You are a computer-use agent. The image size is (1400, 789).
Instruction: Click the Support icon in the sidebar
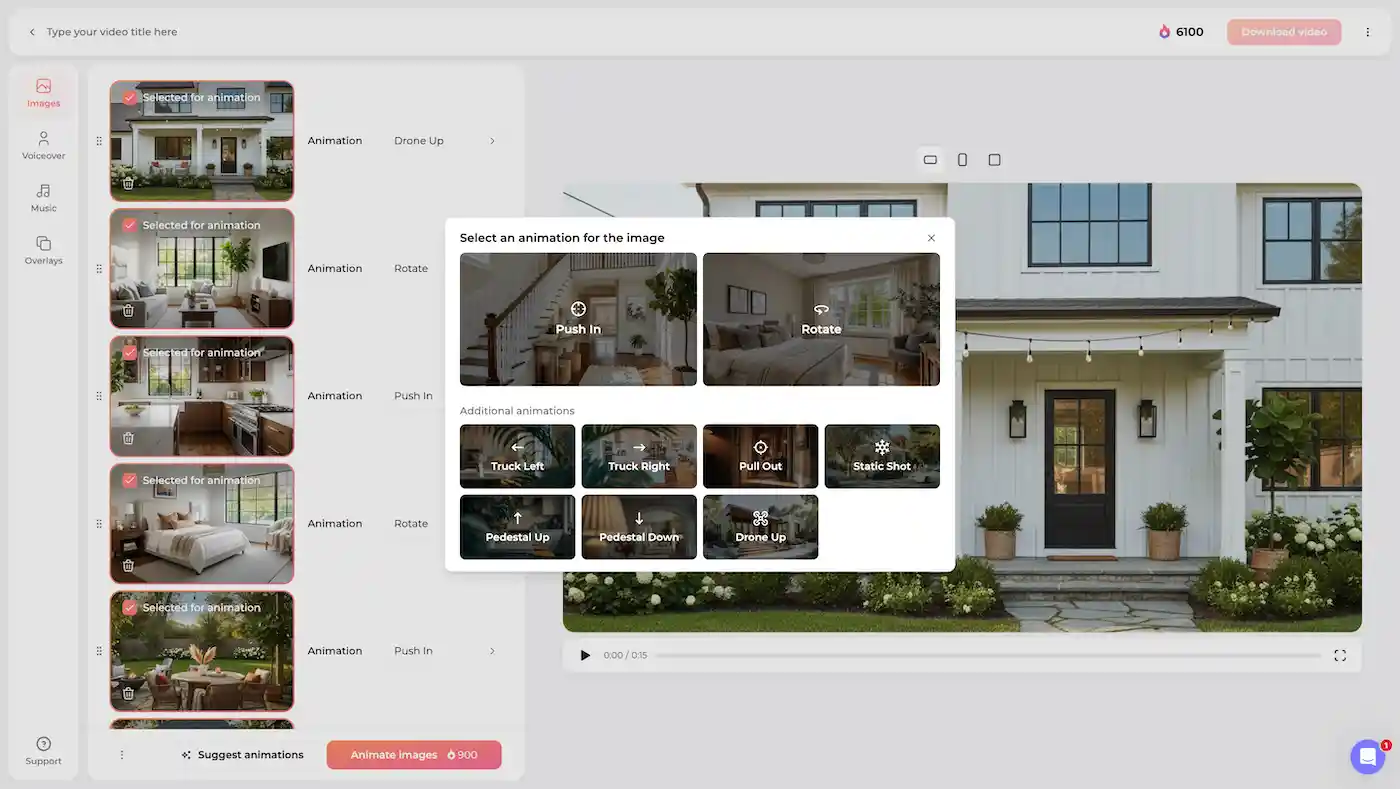43,751
